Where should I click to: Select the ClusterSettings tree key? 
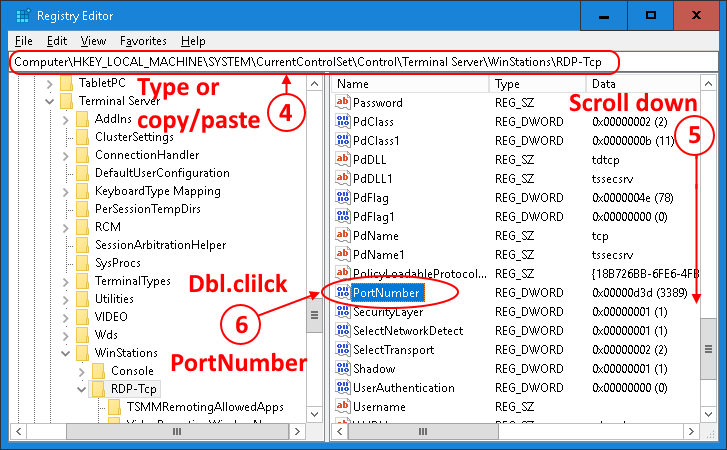click(x=134, y=137)
